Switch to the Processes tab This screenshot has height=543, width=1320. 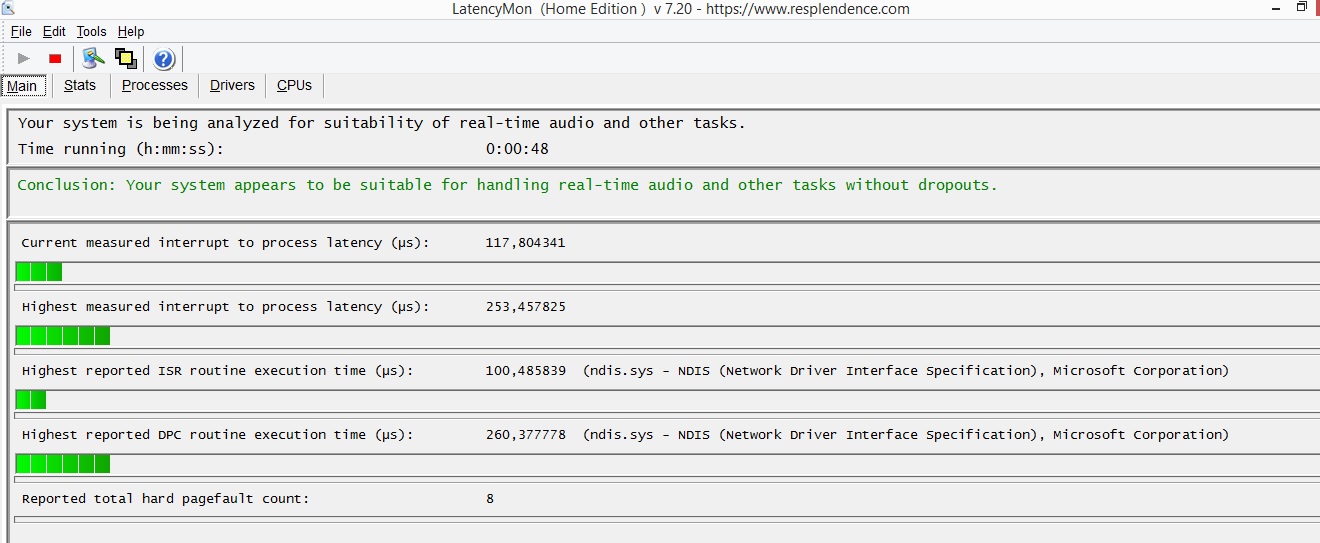pyautogui.click(x=155, y=85)
